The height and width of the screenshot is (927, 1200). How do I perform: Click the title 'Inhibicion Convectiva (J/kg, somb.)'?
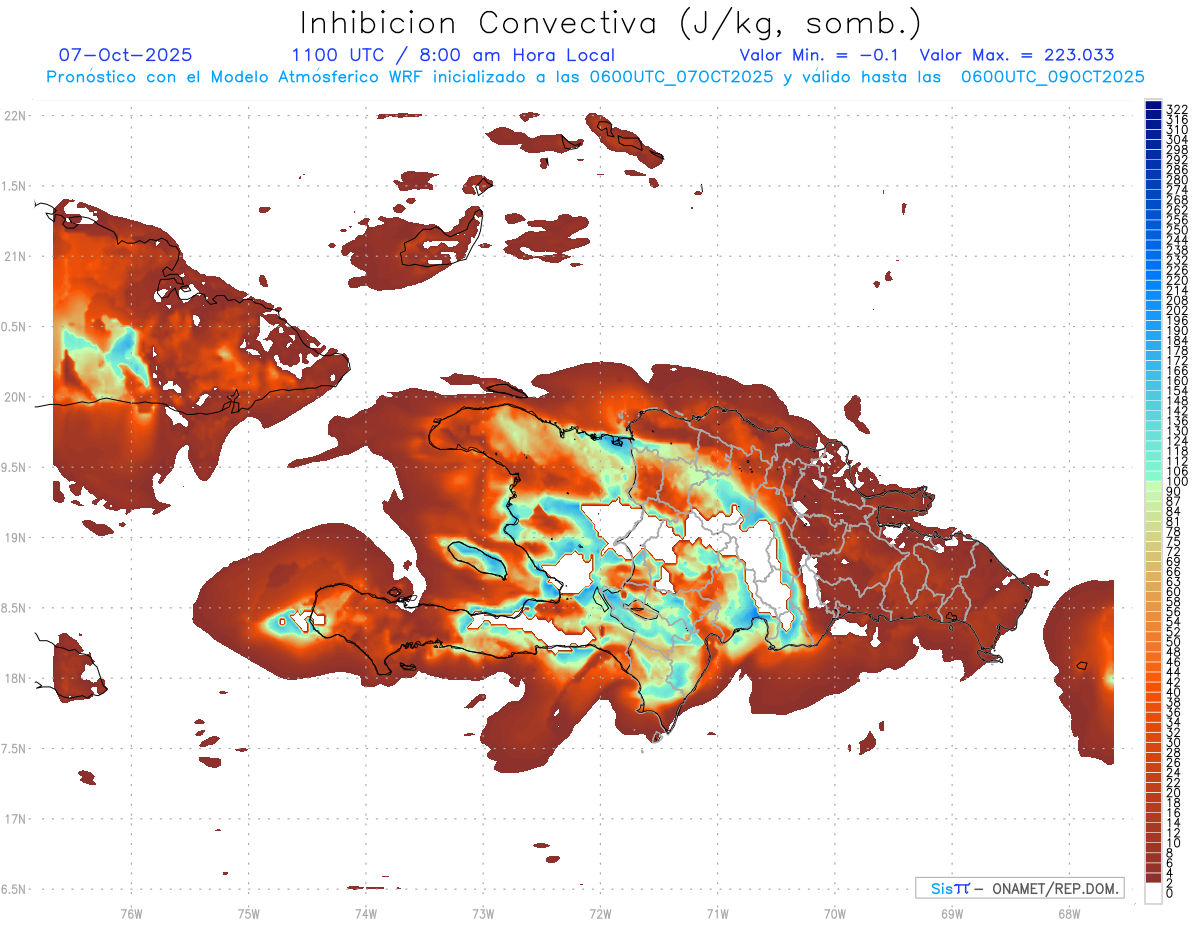[611, 23]
